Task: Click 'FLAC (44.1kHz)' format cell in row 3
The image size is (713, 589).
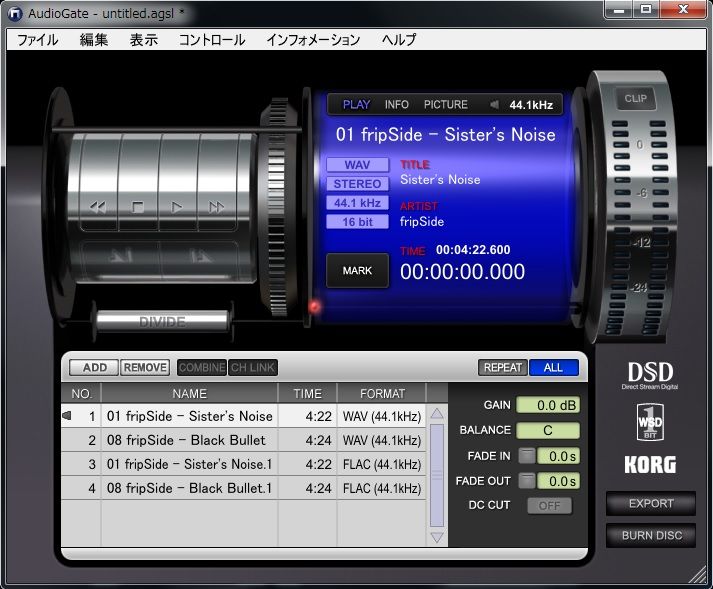Action: click(382, 464)
